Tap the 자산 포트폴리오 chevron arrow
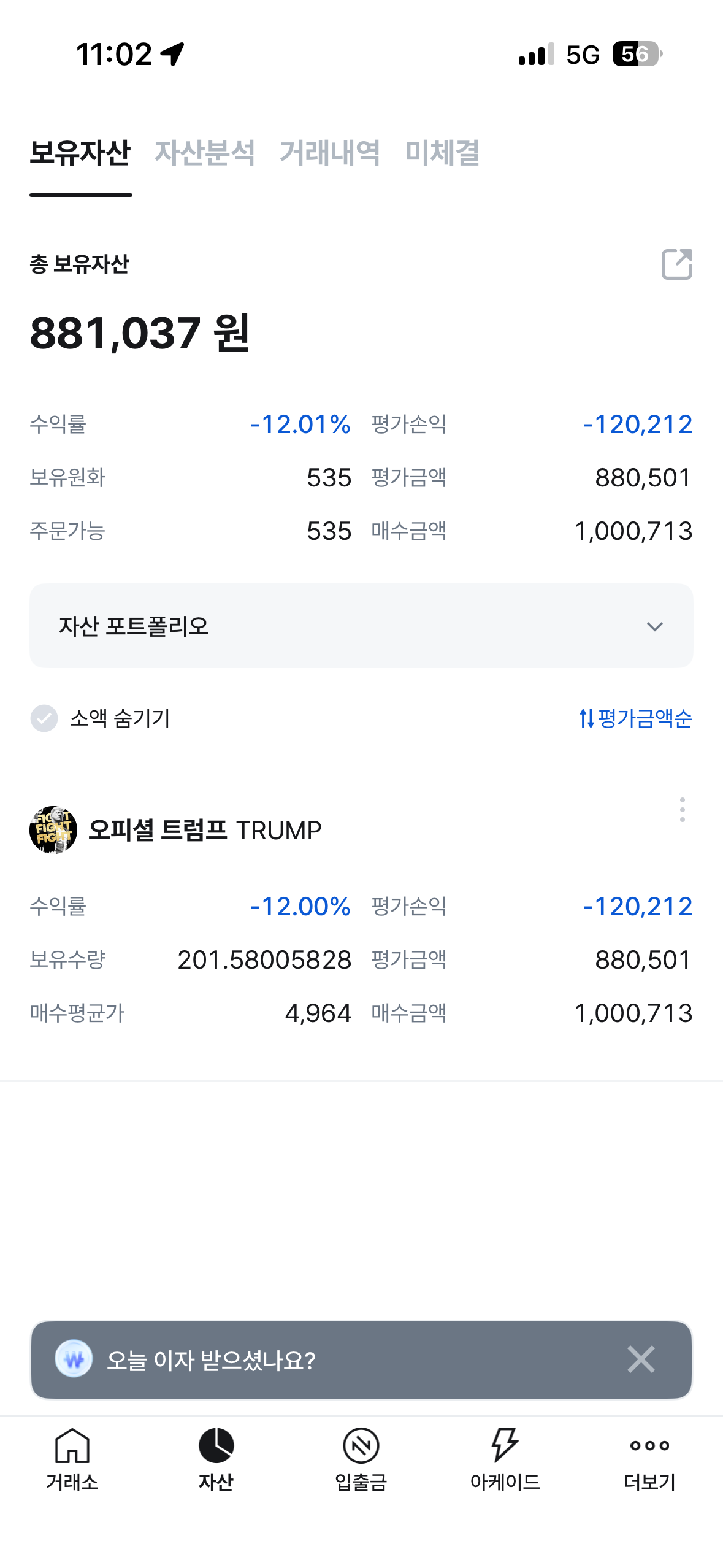The image size is (723, 1568). tap(654, 626)
